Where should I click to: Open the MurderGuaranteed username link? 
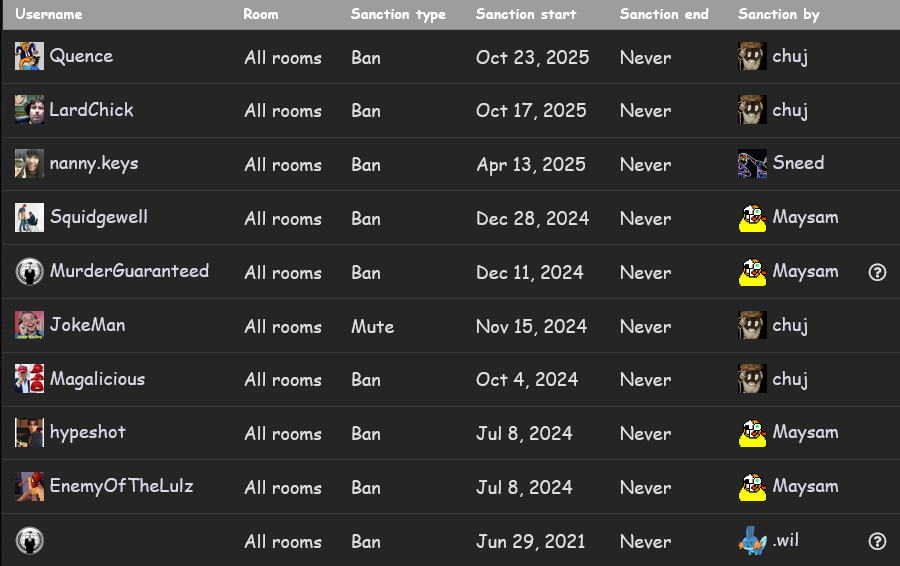(x=129, y=271)
